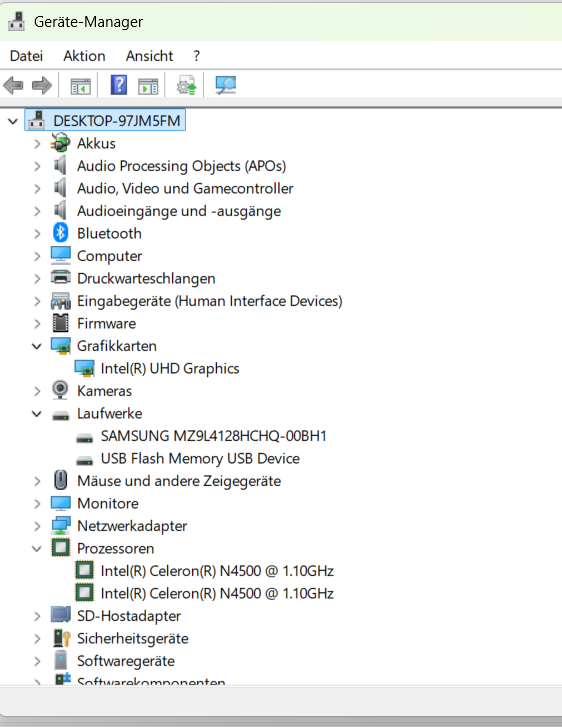Click the Kameras webcam icon
This screenshot has height=727, width=562.
(x=60, y=390)
